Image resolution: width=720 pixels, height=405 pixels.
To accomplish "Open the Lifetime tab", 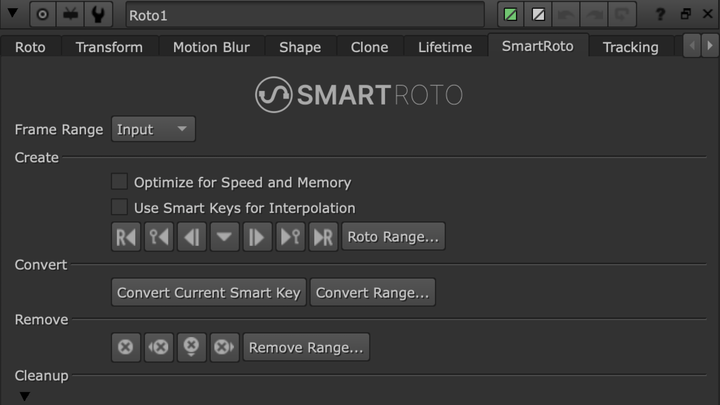I will (x=445, y=47).
